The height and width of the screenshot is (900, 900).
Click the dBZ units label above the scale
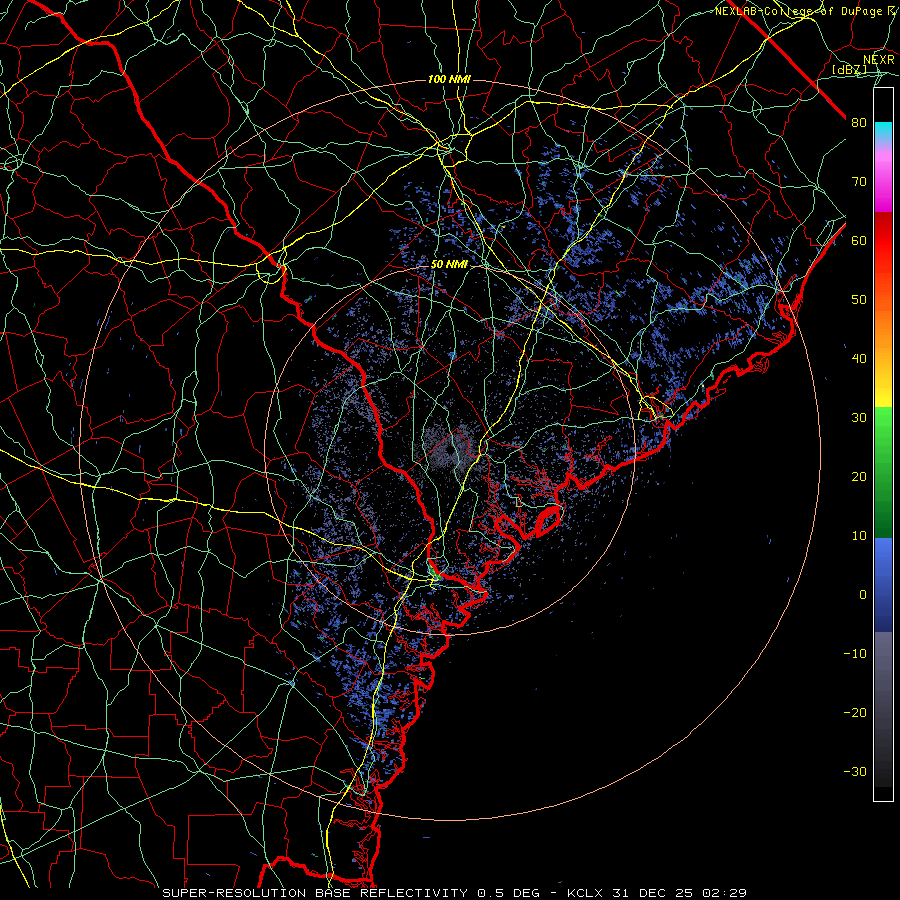coord(849,70)
